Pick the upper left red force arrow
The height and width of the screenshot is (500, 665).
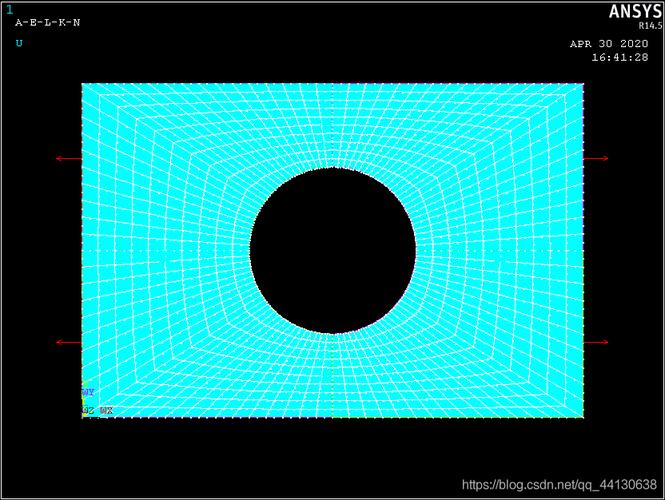click(69, 159)
